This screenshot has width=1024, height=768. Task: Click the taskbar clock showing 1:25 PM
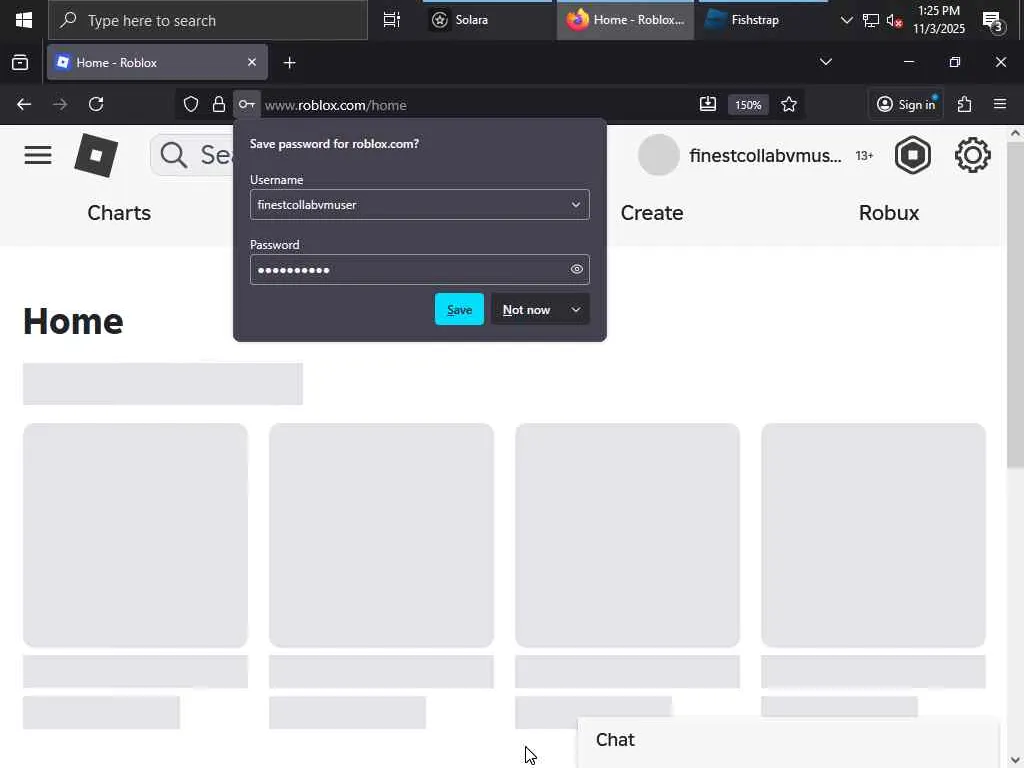point(938,20)
